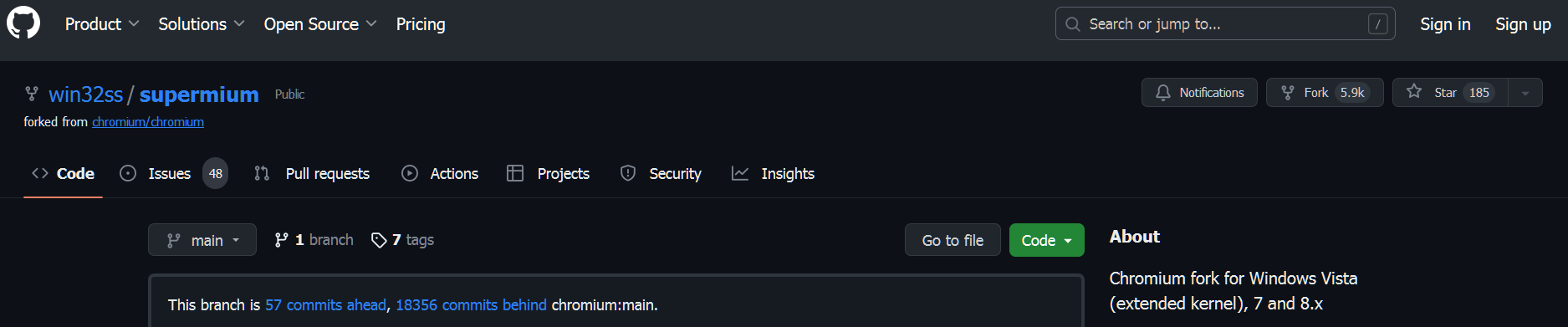Open the main branch selector dropdown
The image size is (1568, 327).
pyautogui.click(x=202, y=240)
